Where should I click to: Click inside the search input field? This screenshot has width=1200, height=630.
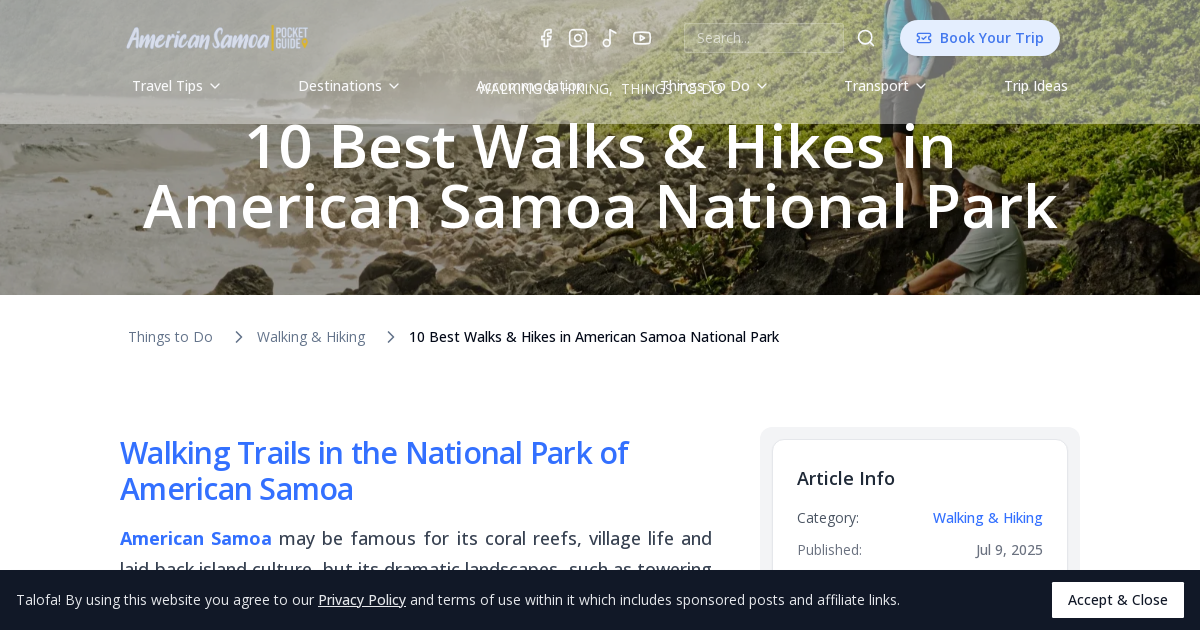click(763, 37)
